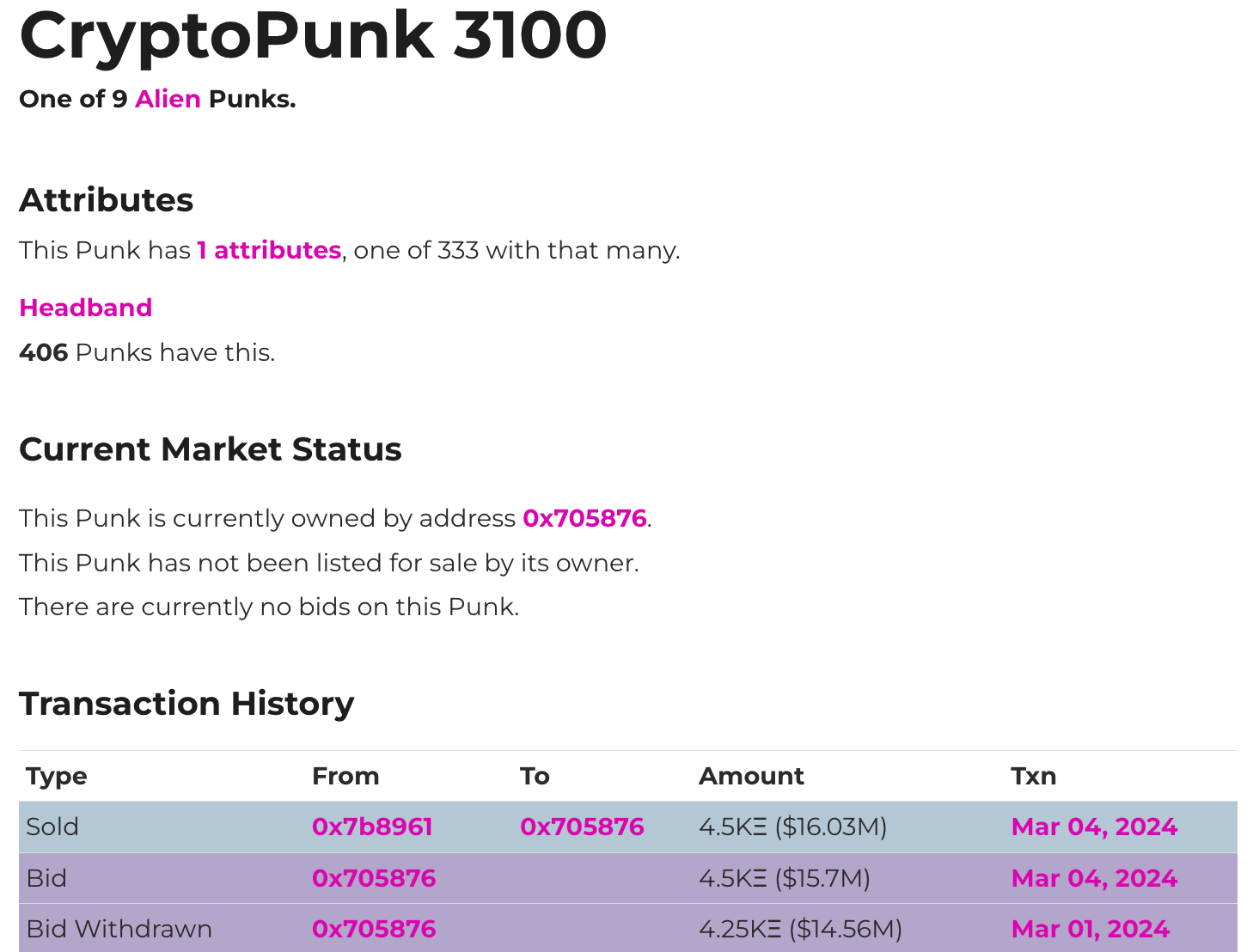Click the From column header

[x=345, y=776]
